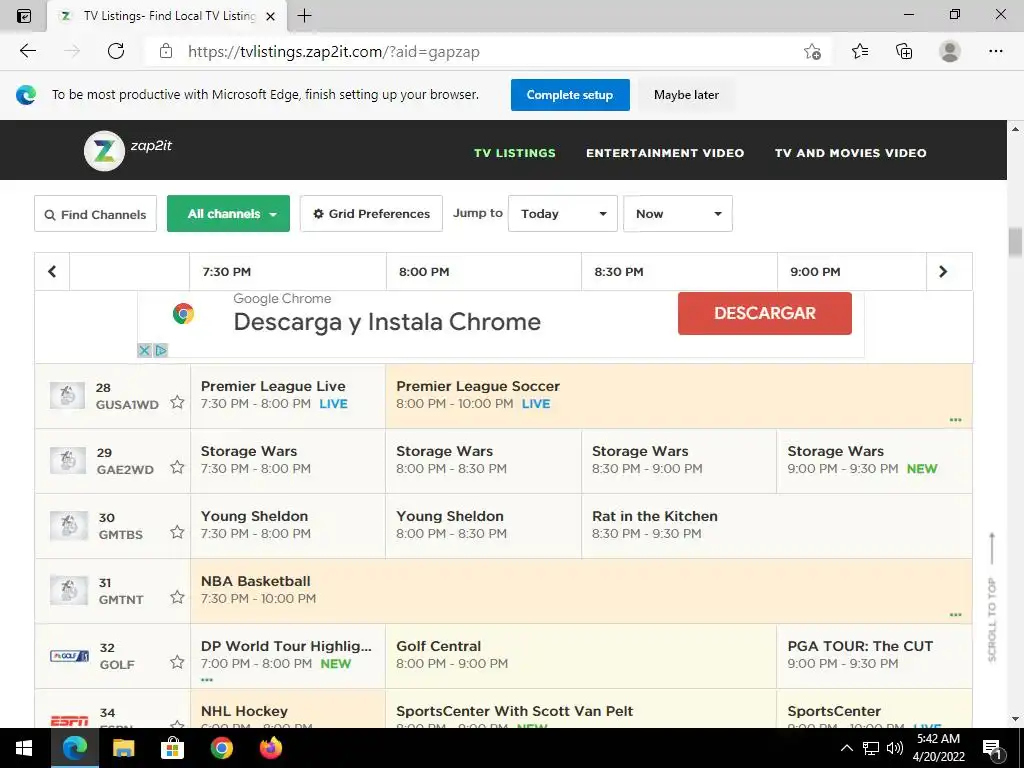
Task: Show hidden tray icons chevron
Action: click(x=846, y=748)
